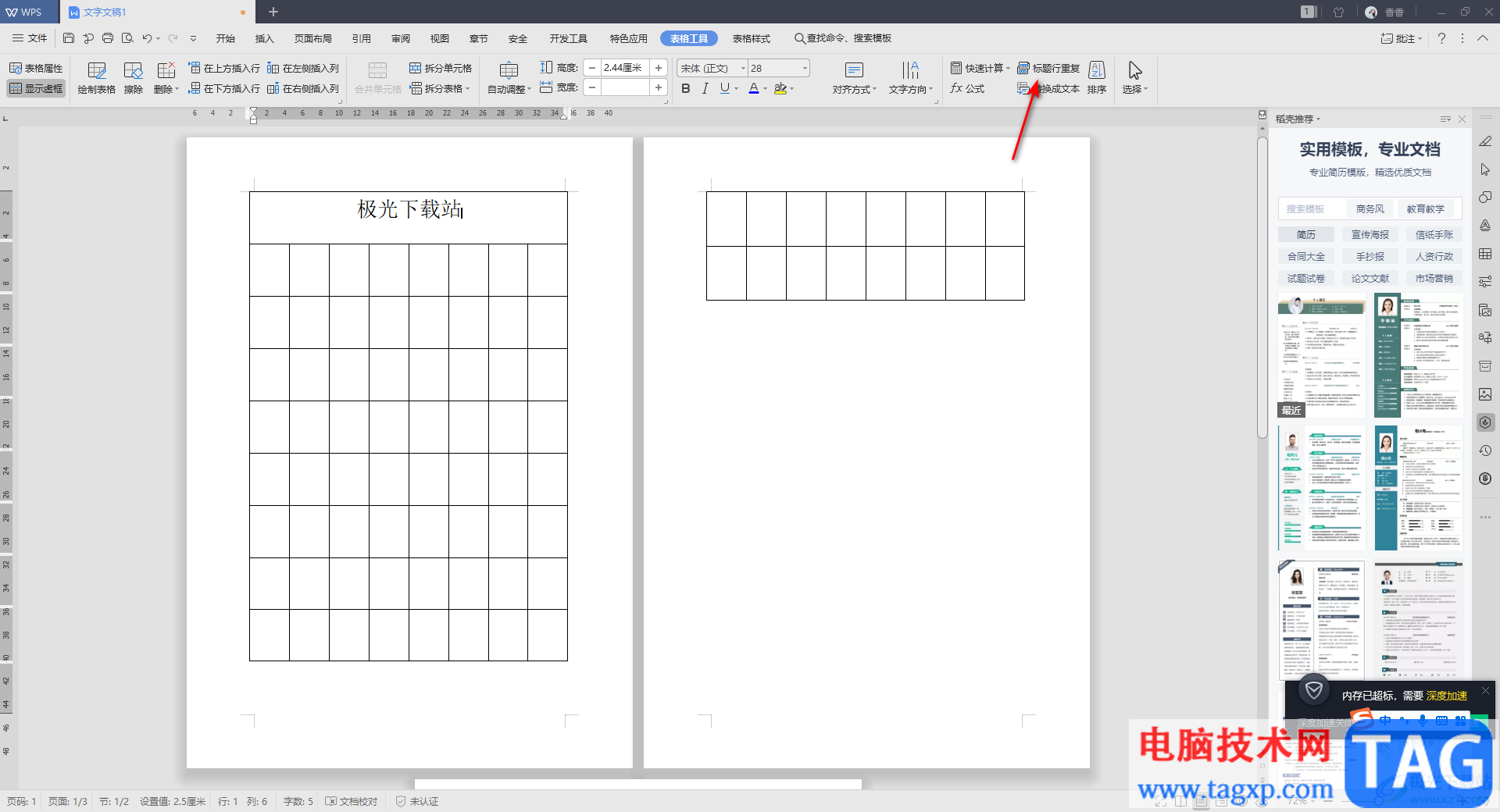Switch to the 插入 tab
Screen dimensions: 1500x812
tap(265, 38)
